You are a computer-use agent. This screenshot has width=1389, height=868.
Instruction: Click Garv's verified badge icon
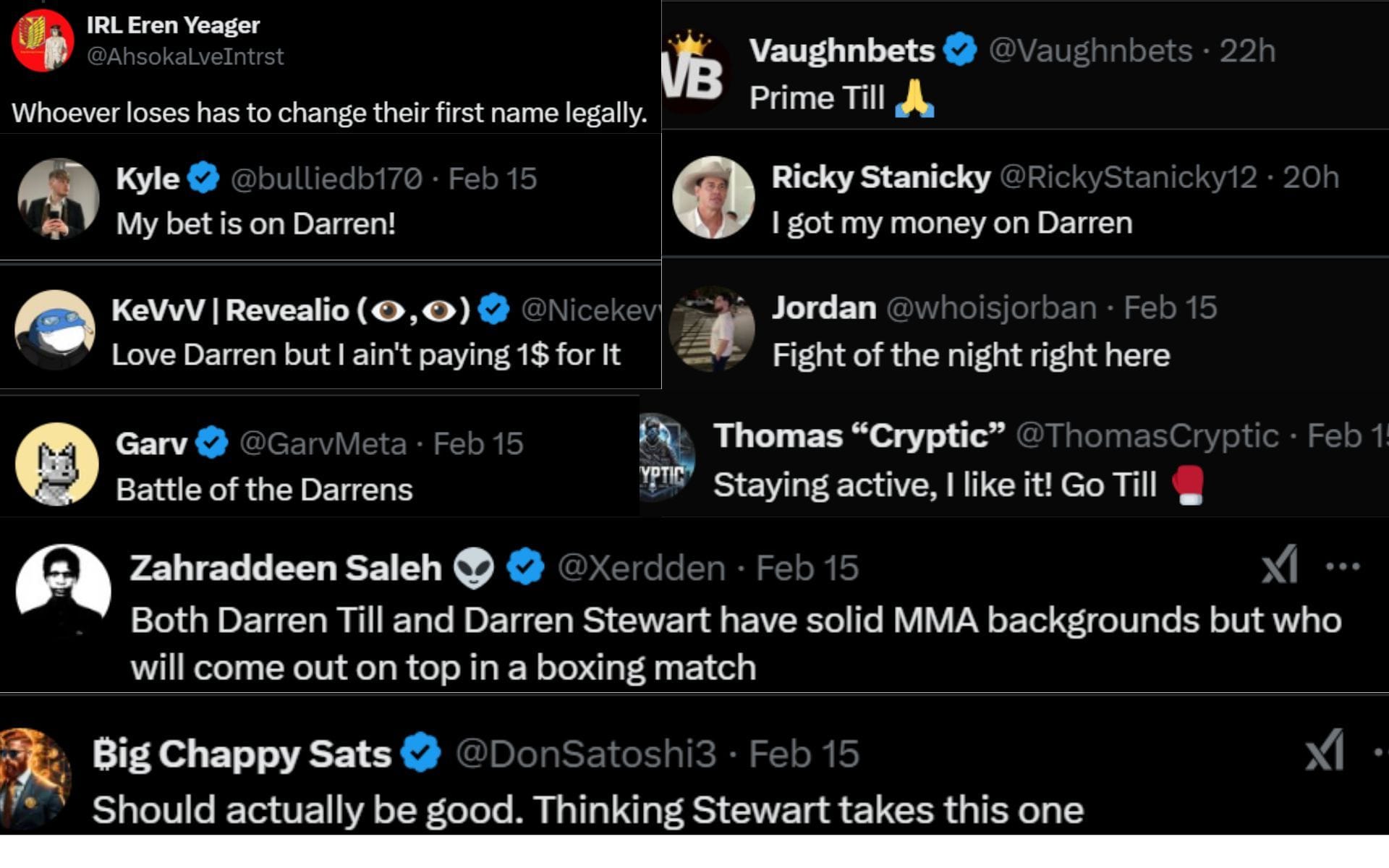[x=212, y=443]
